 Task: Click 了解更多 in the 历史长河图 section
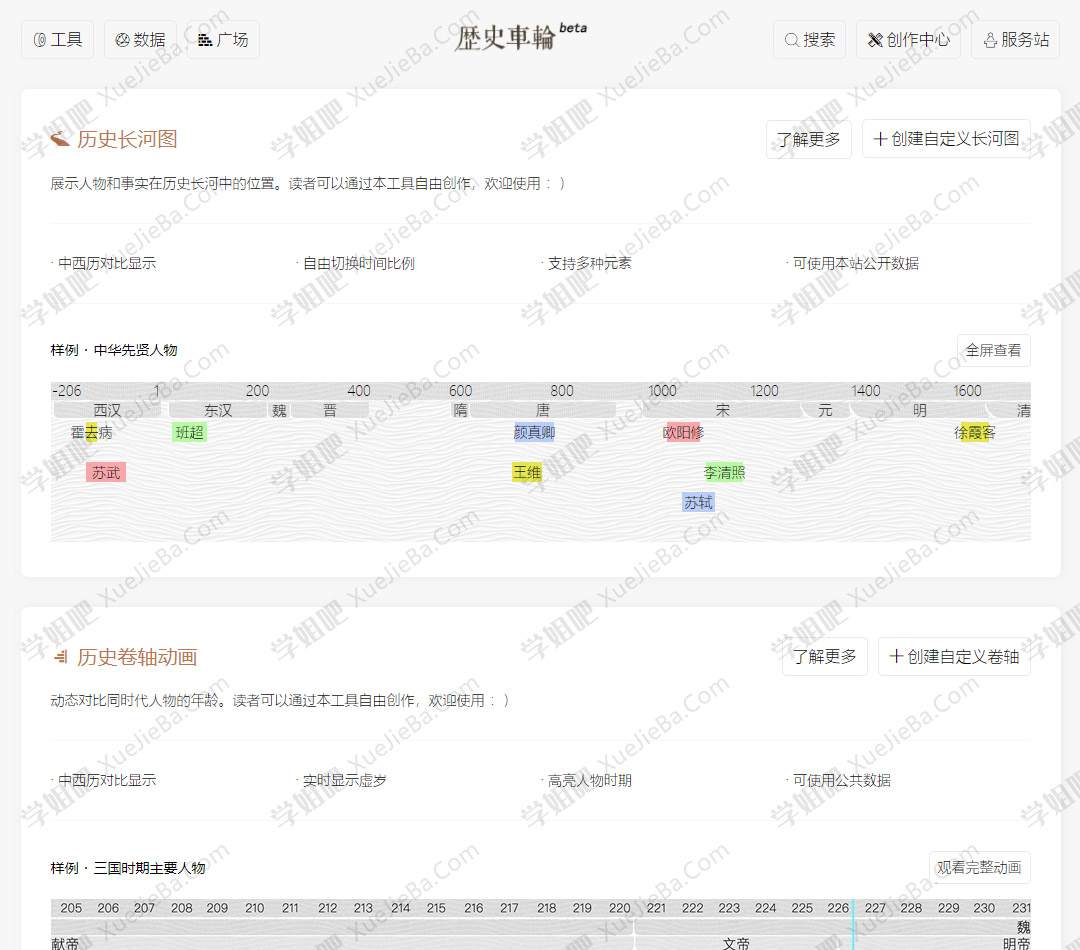(x=809, y=139)
